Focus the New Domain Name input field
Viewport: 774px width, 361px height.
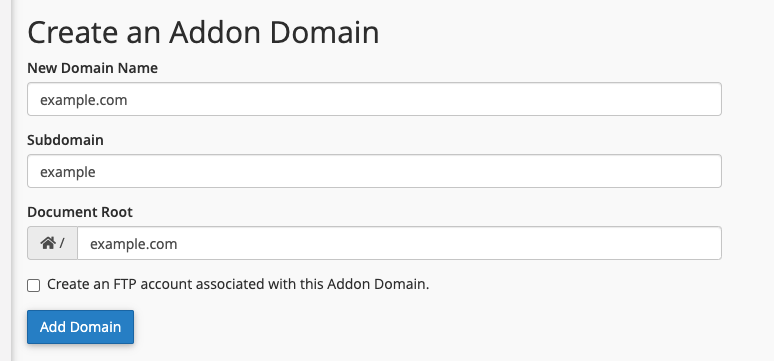(374, 99)
